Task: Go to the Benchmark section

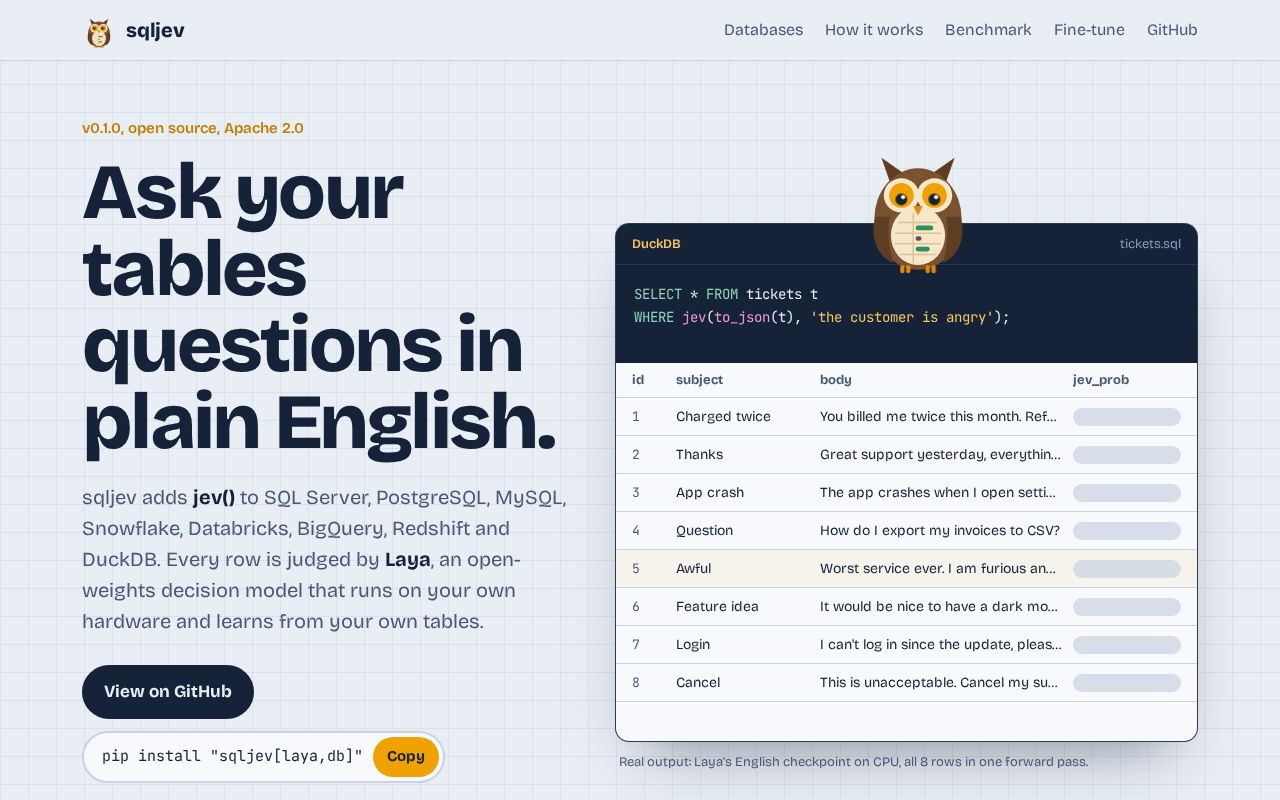Action: tap(988, 30)
